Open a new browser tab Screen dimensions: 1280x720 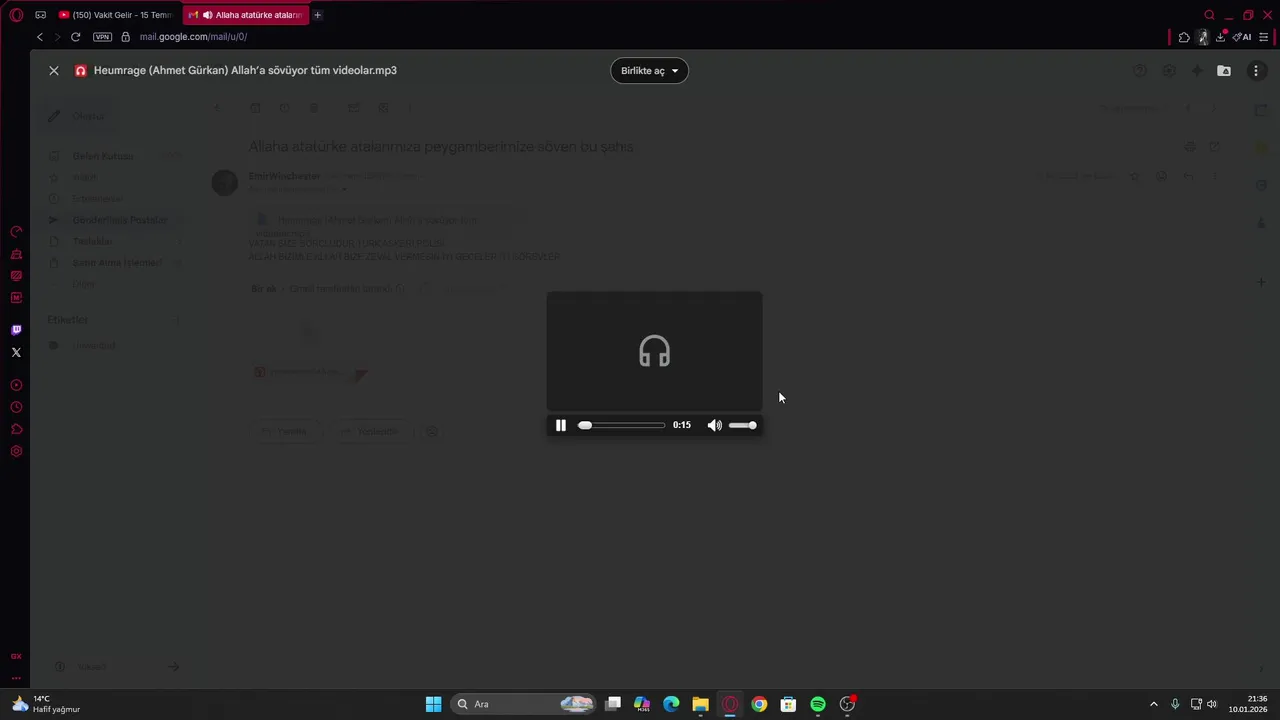(x=318, y=15)
